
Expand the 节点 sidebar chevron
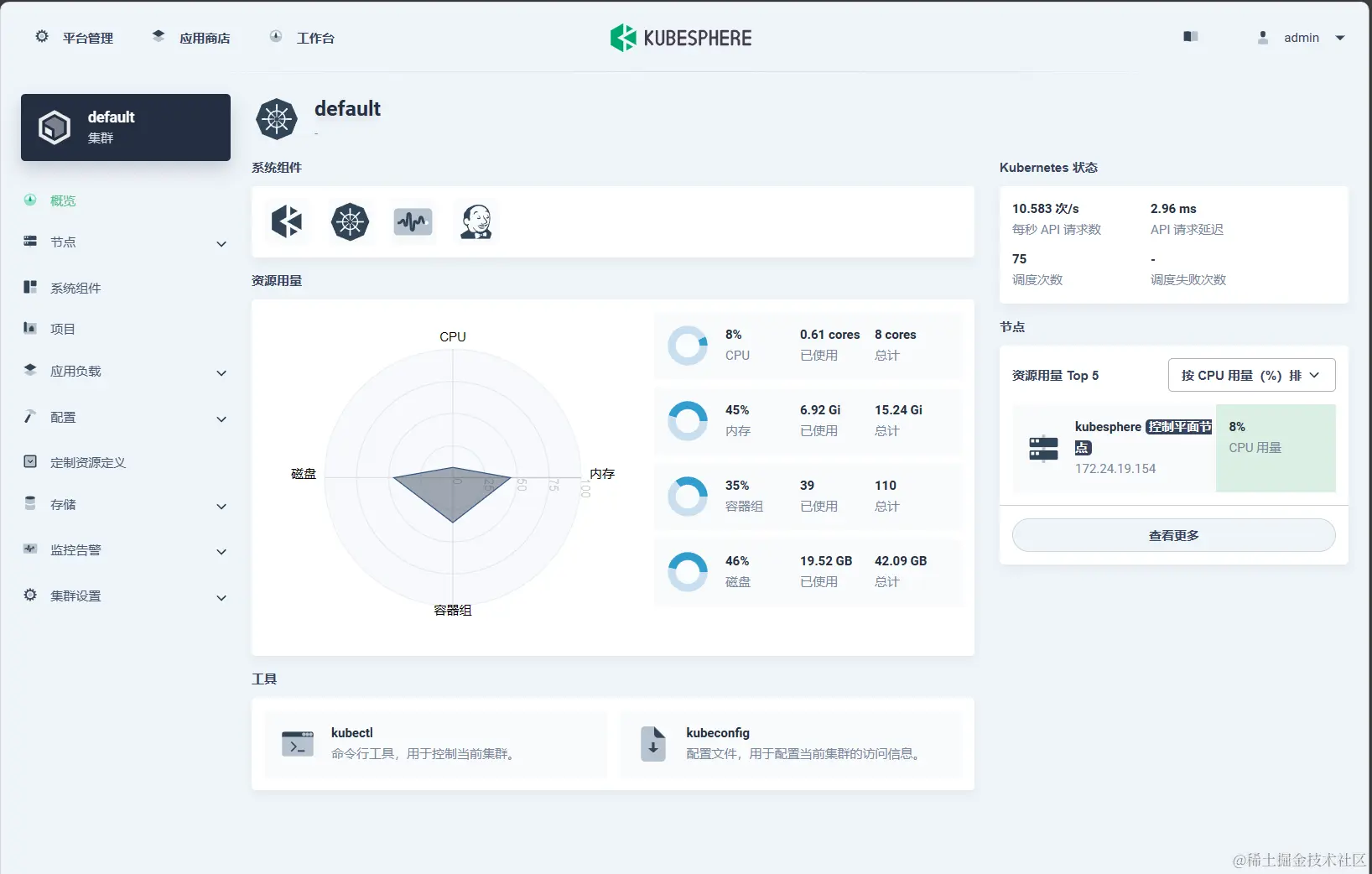[x=221, y=244]
